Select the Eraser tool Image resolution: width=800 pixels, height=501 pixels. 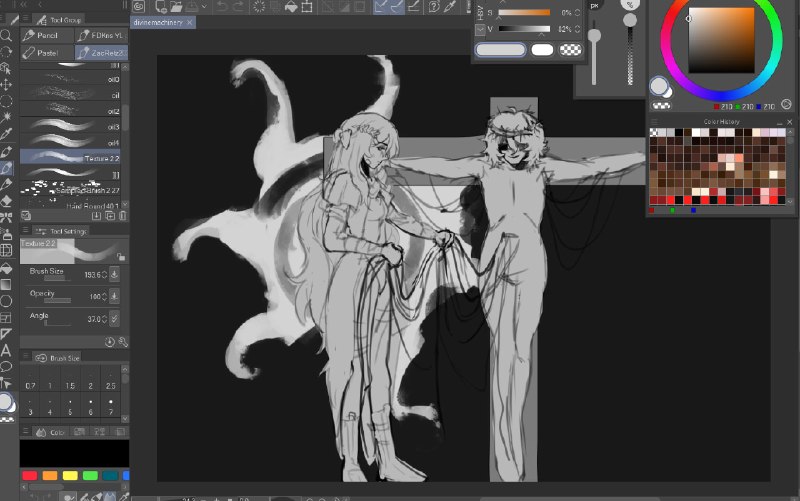click(6, 201)
